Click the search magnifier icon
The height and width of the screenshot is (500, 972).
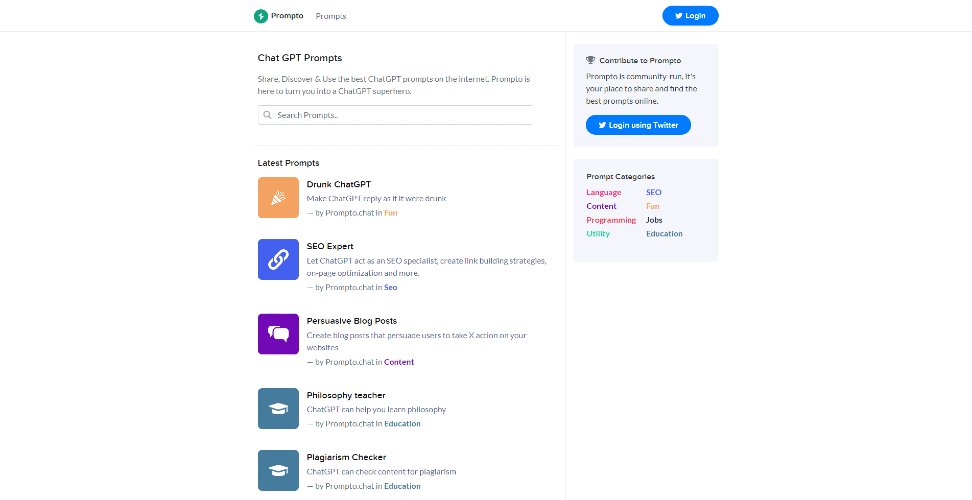click(x=268, y=115)
